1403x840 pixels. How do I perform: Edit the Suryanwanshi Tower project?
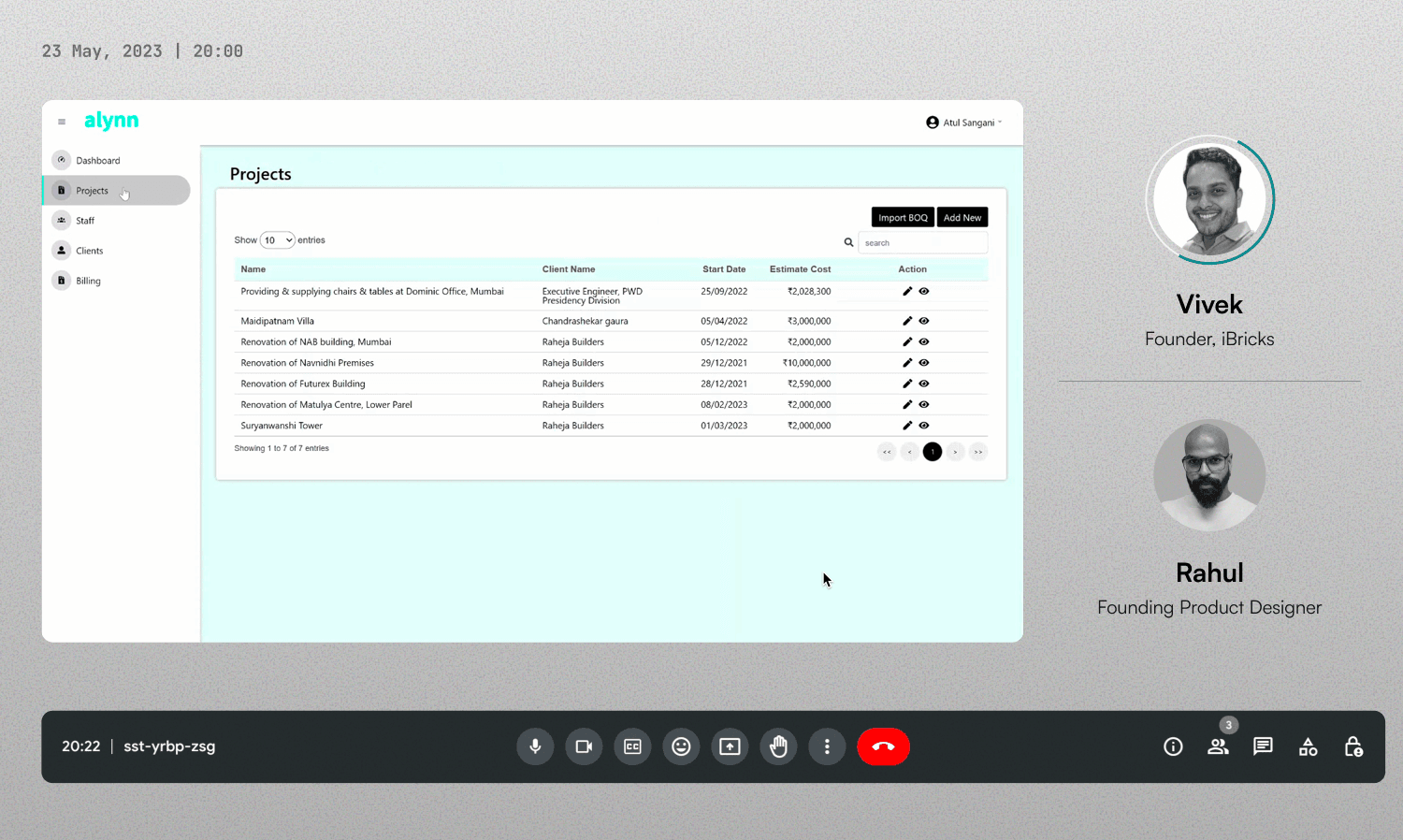coord(907,426)
